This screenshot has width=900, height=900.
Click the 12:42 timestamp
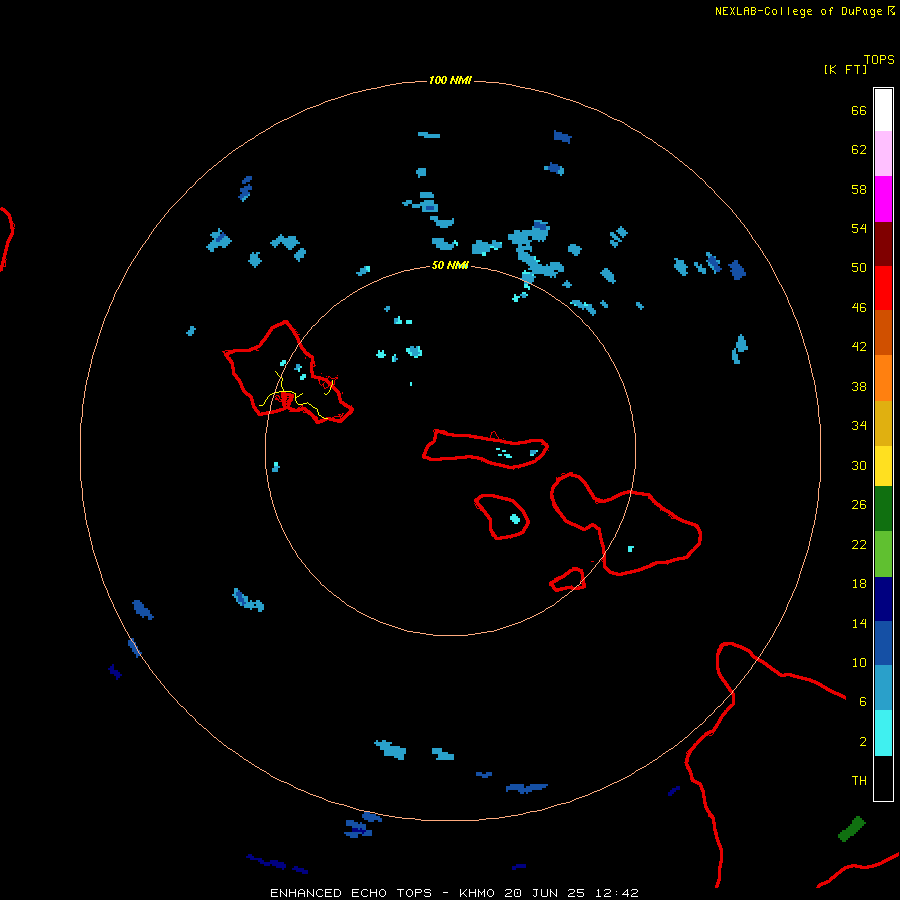pyautogui.click(x=616, y=893)
